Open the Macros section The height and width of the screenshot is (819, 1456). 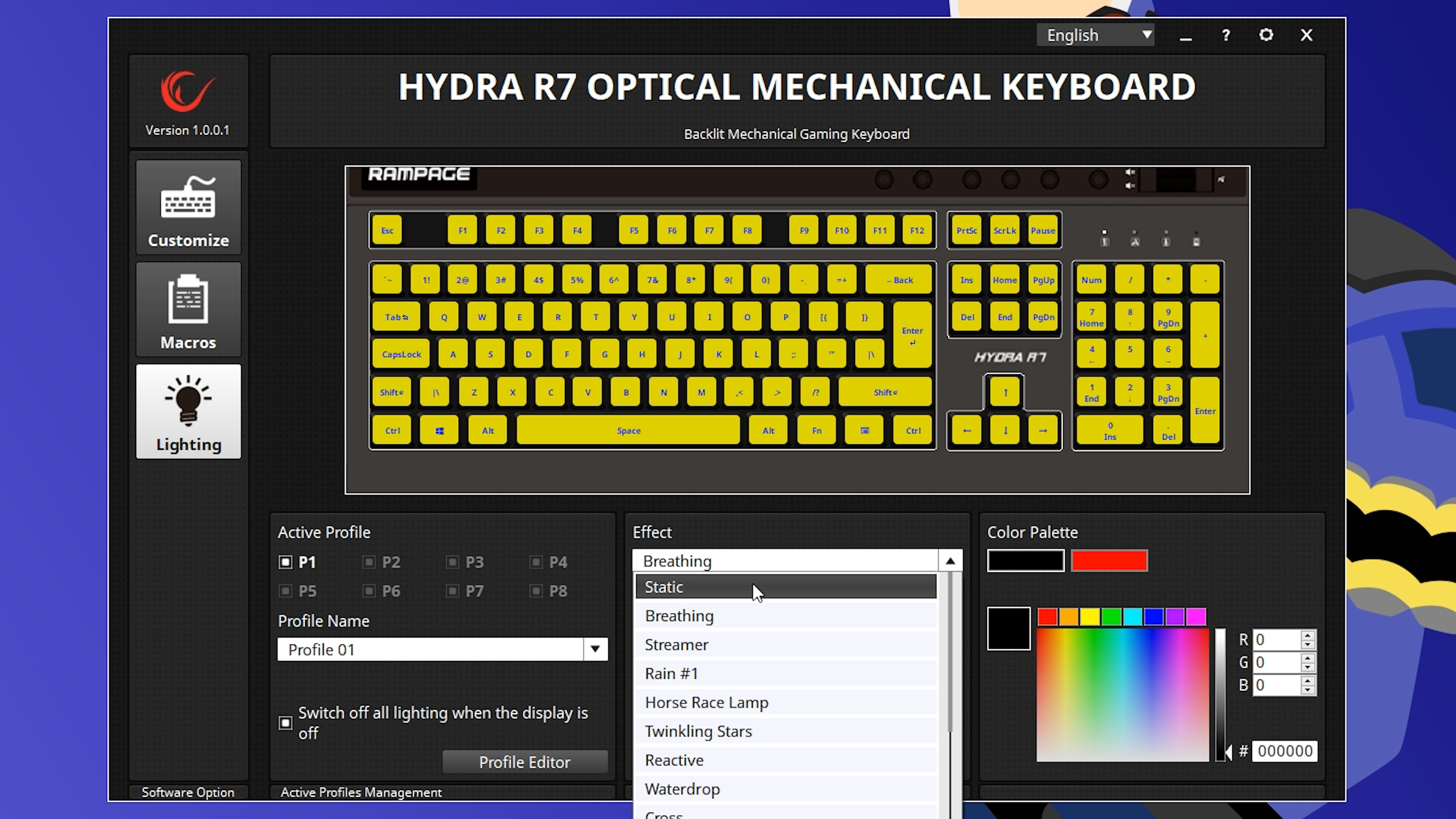tap(188, 309)
